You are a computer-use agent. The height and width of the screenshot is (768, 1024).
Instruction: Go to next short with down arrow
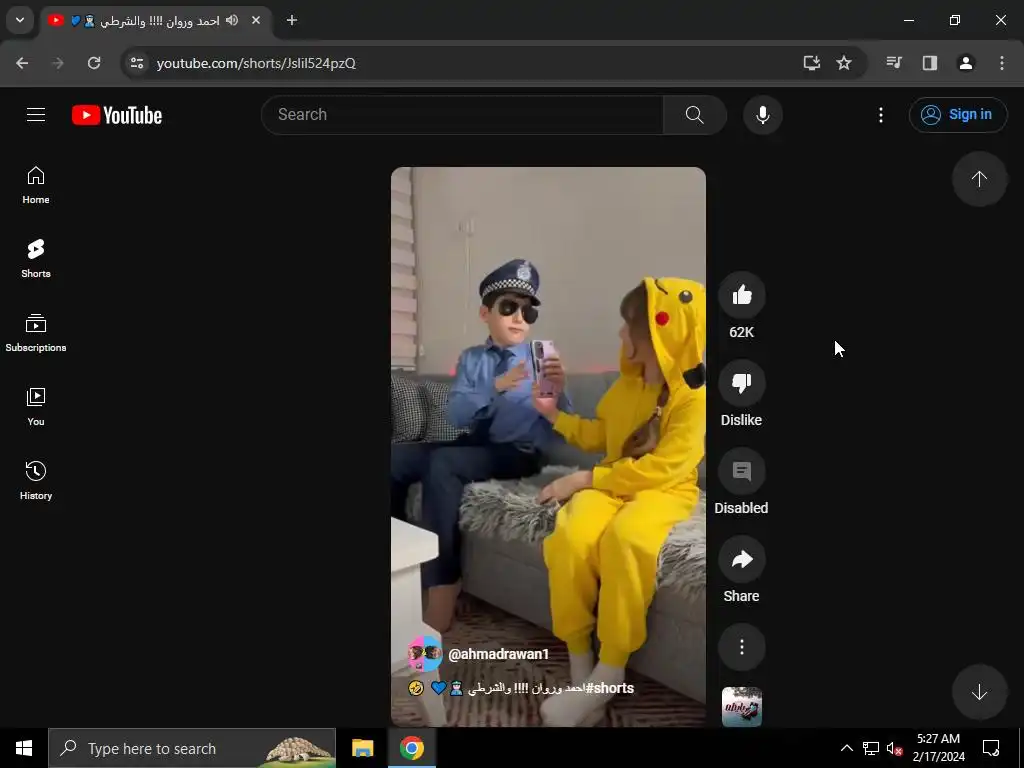tap(979, 692)
